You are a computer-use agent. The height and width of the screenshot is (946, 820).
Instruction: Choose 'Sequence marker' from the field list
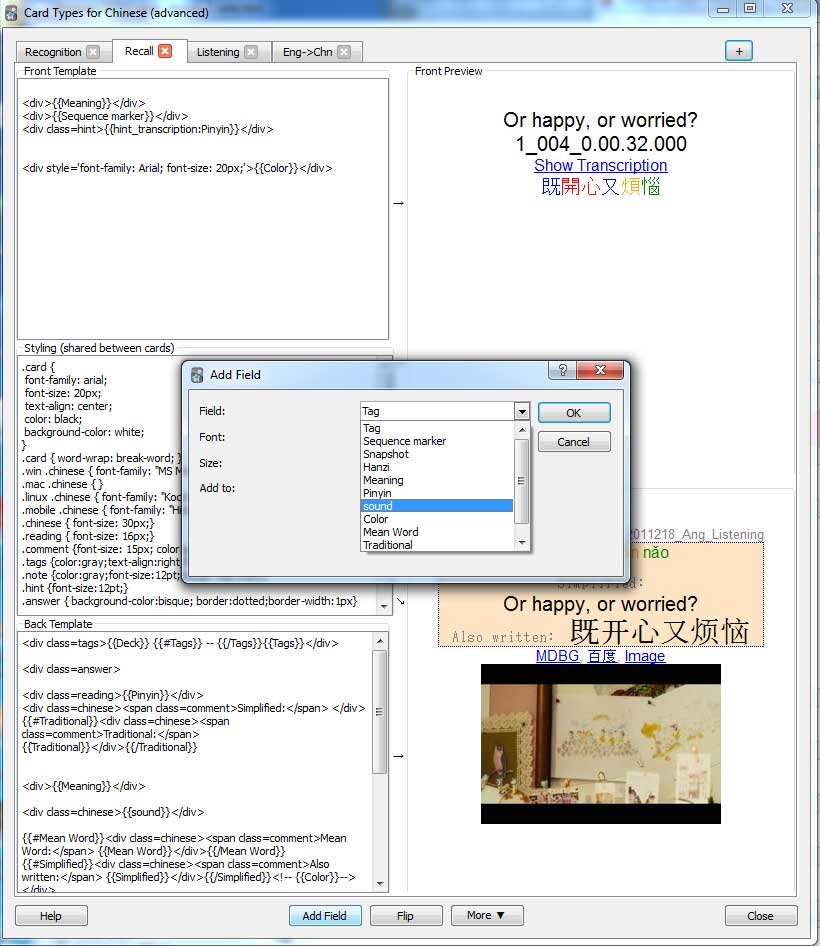(437, 441)
